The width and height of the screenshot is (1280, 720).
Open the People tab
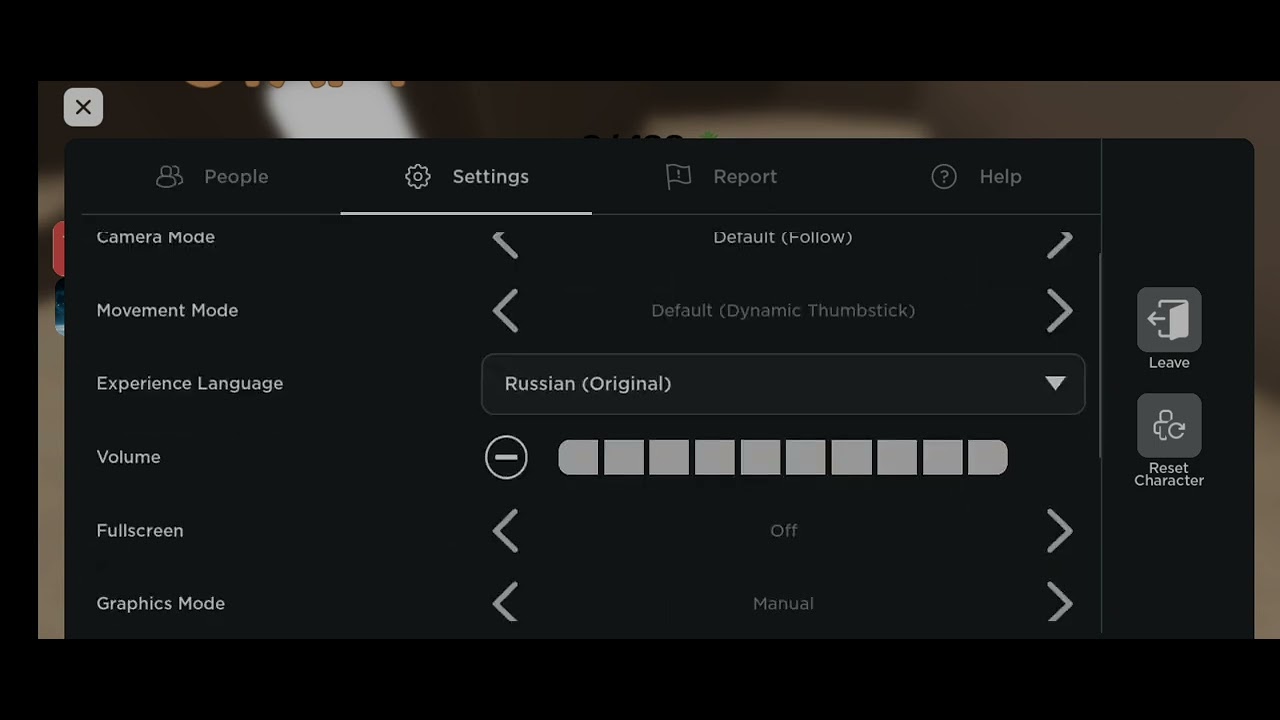[x=212, y=177]
